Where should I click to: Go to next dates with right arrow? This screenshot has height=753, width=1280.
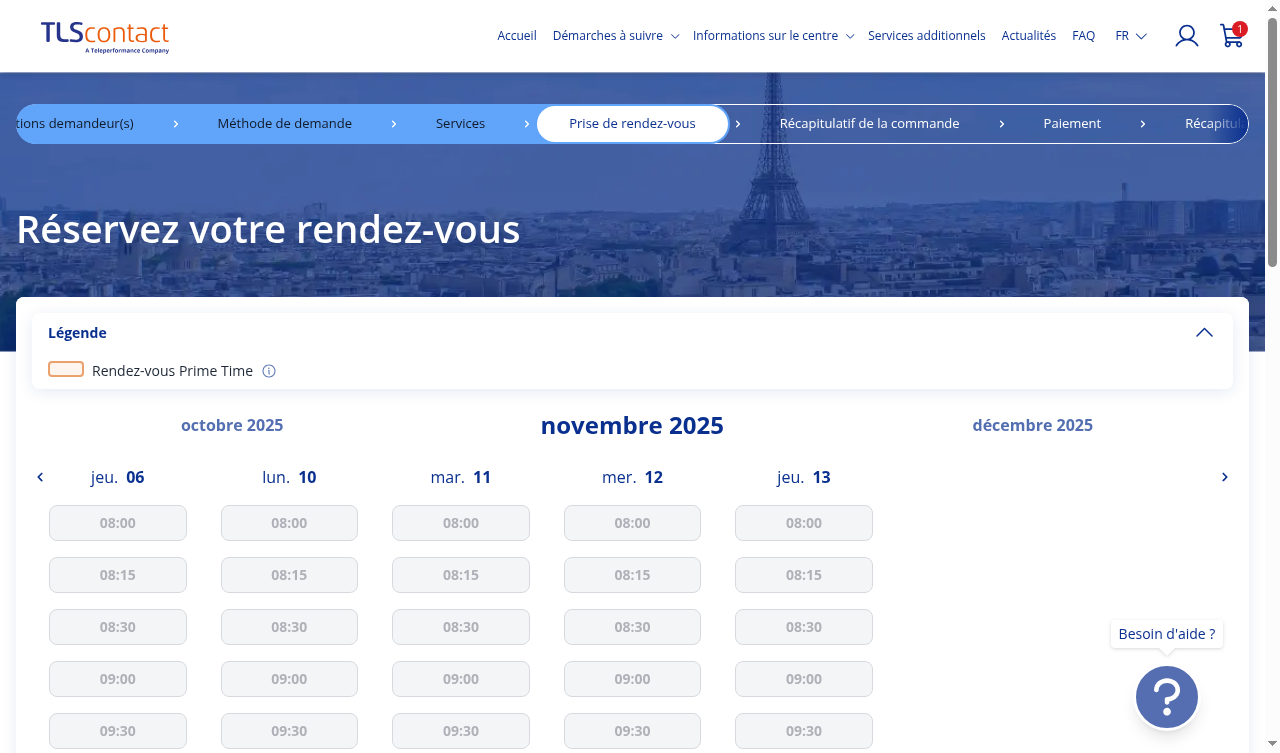point(1224,477)
